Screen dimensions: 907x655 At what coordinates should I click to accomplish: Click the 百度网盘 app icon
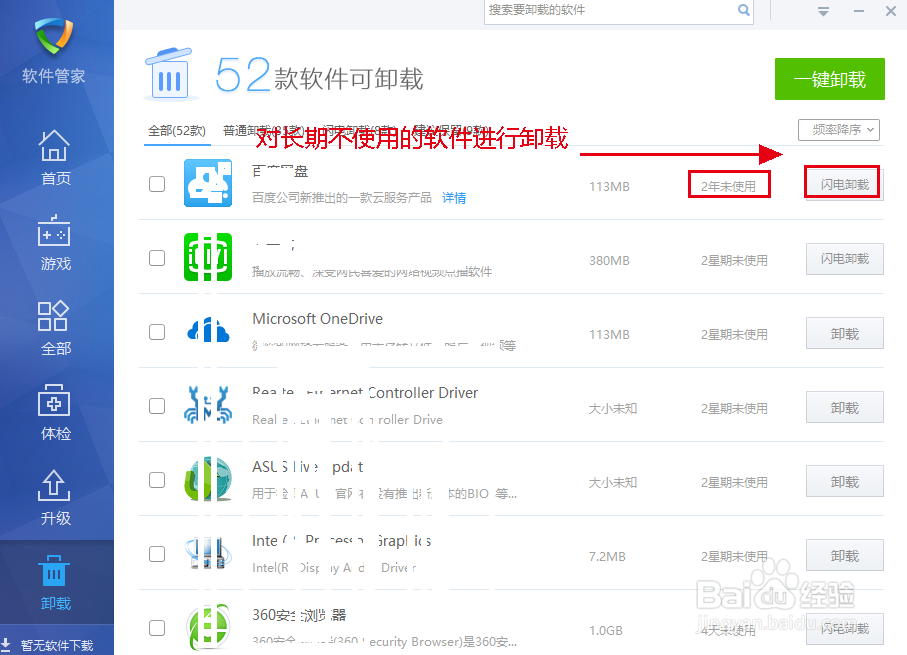point(208,183)
